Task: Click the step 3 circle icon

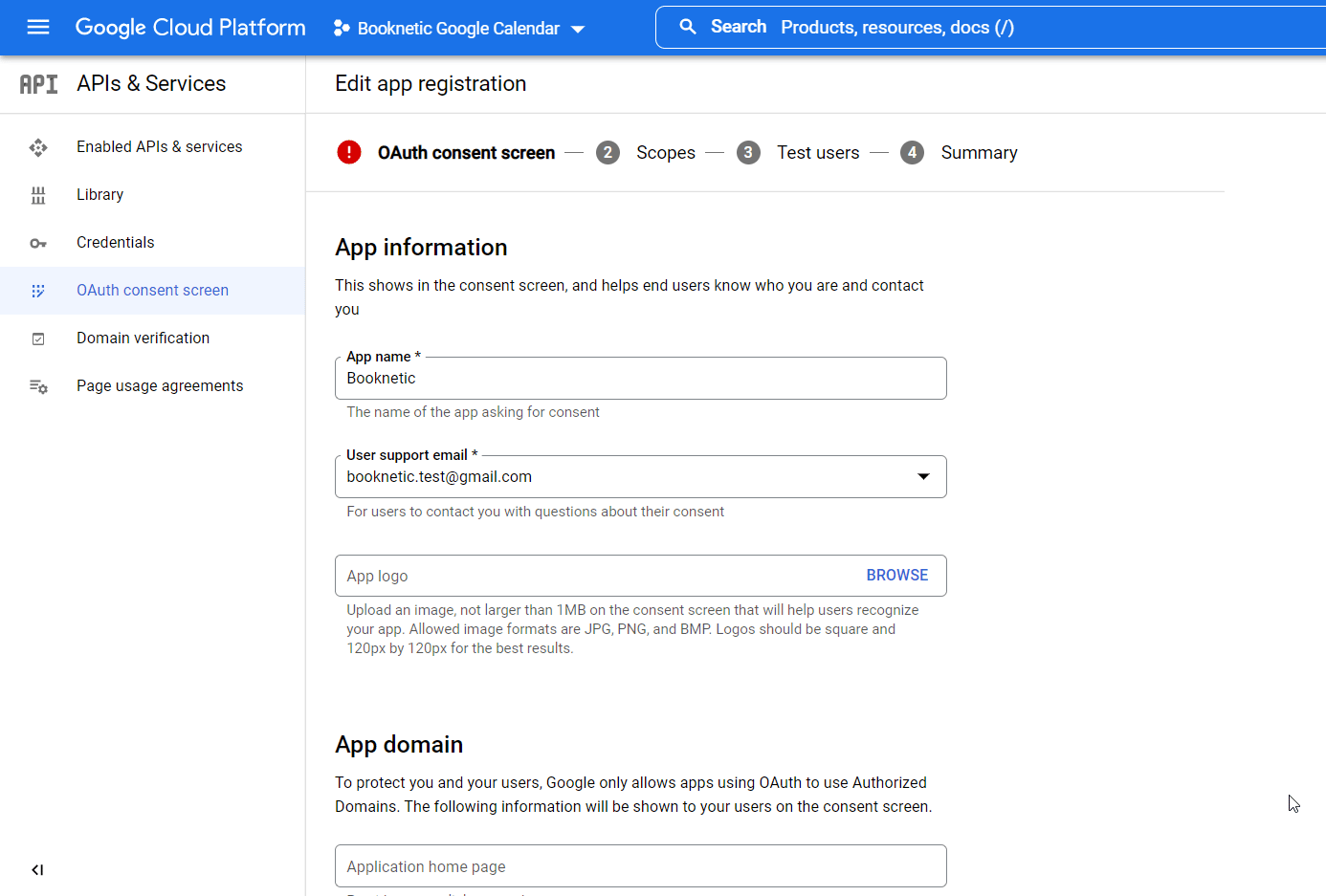Action: [748, 153]
